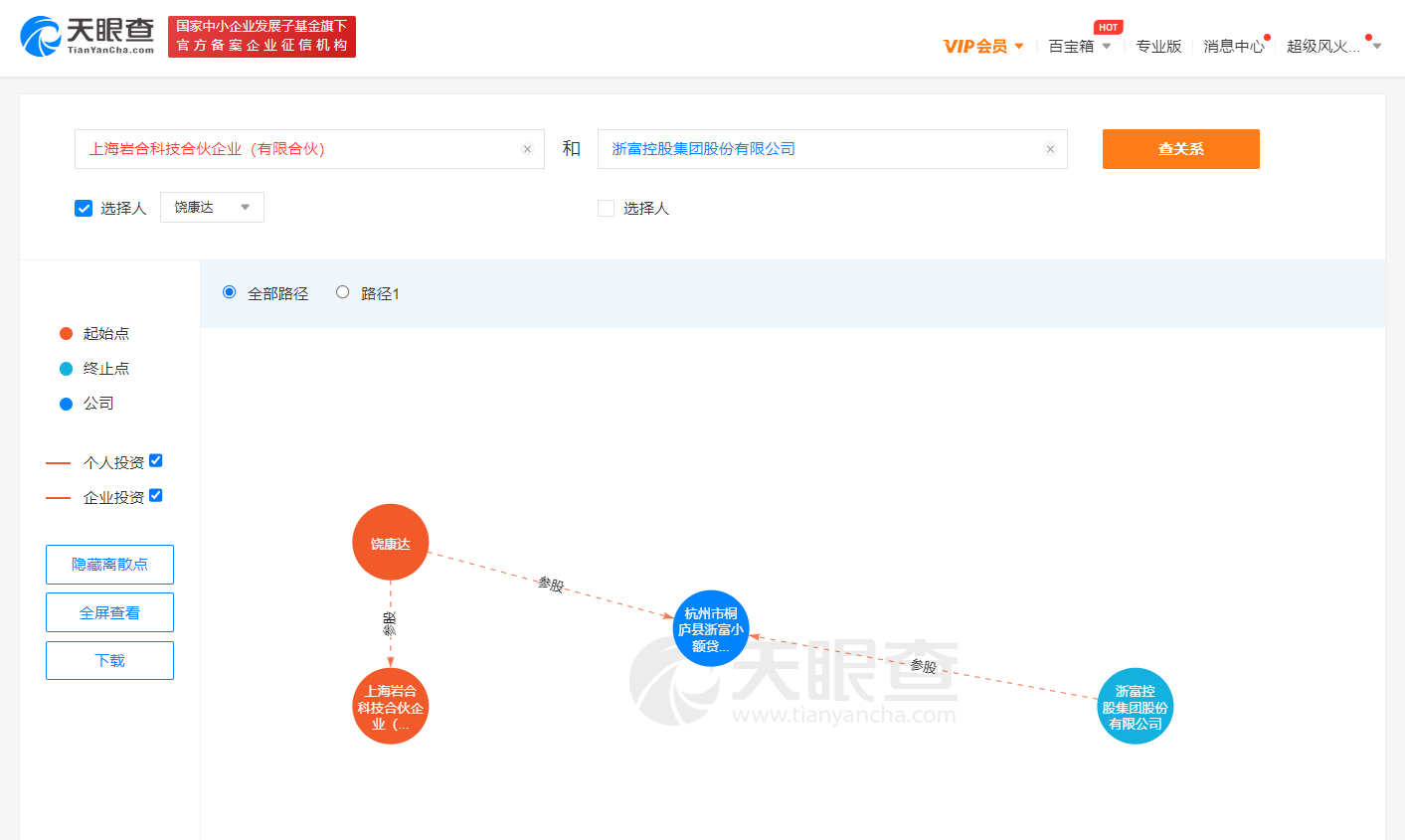Click the 饶康达 orange start node
Screen dimensions: 1405x840
coord(391,543)
